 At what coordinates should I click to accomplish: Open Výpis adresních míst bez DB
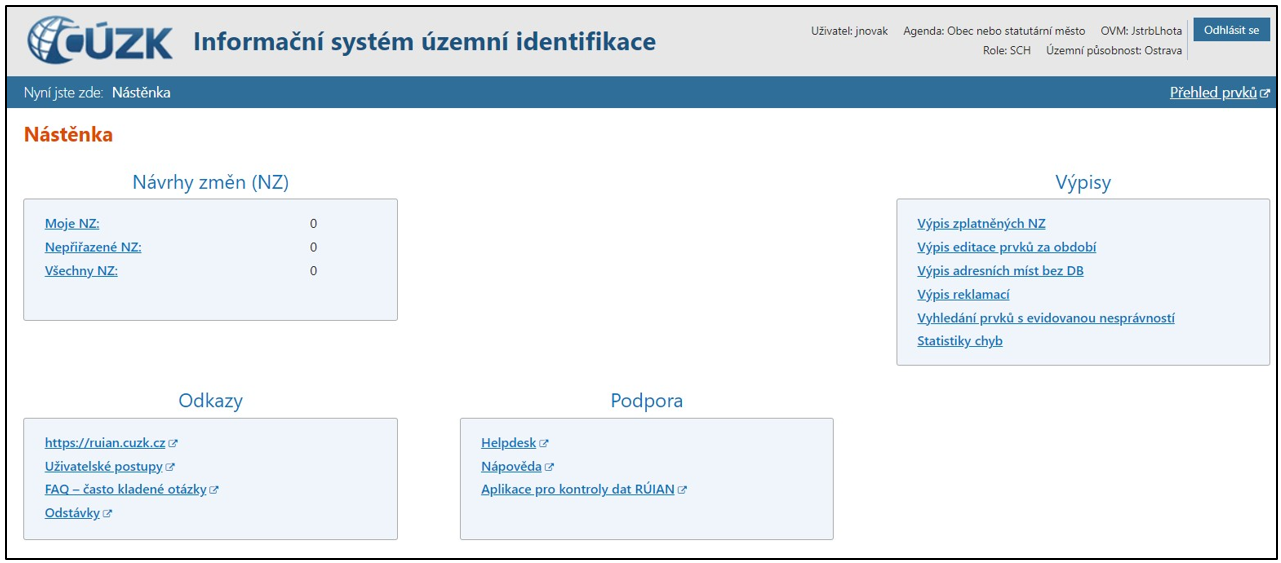(1000, 271)
